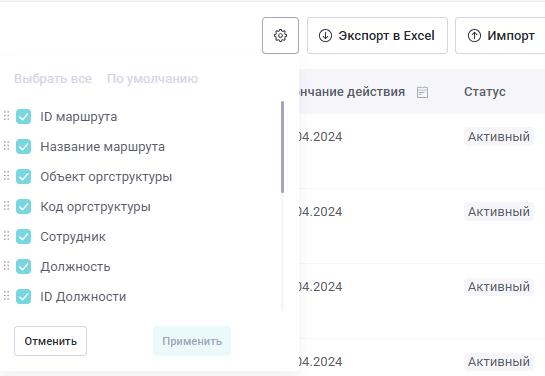Disable the Сотрудник column checkbox
The width and height of the screenshot is (545, 376).
pyautogui.click(x=23, y=236)
